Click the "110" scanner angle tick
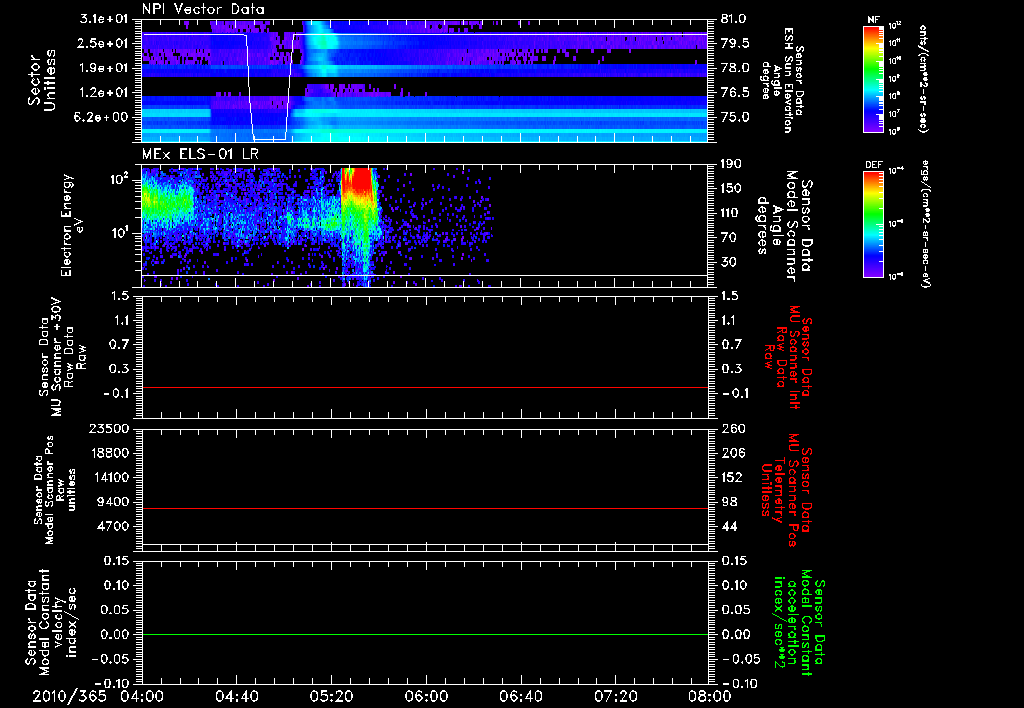This screenshot has height=708, width=1024. [731, 213]
